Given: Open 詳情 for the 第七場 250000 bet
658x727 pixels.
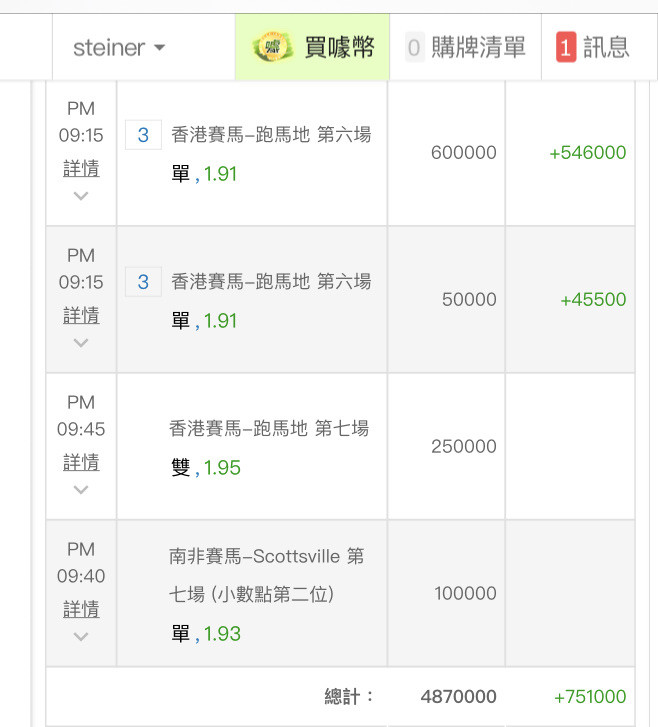Looking at the screenshot, I should [81, 462].
